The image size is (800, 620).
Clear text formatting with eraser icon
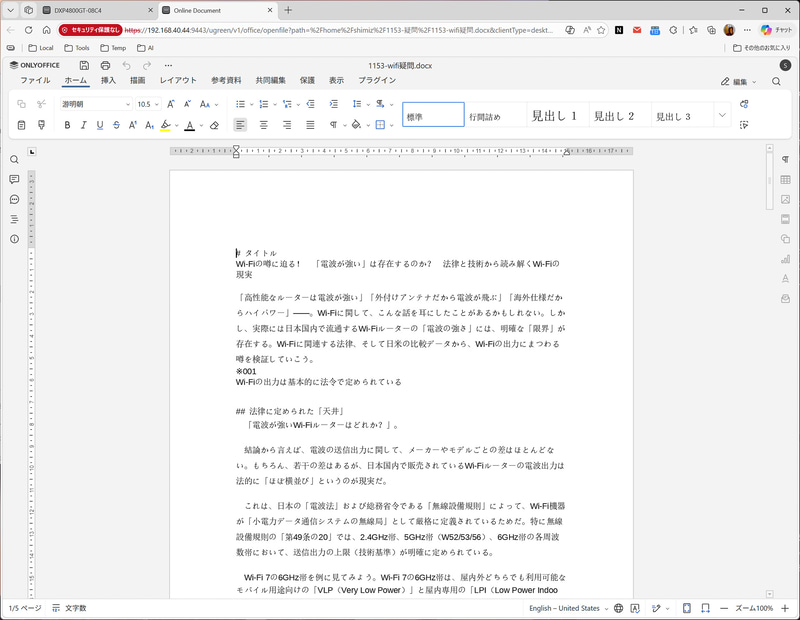[214, 125]
